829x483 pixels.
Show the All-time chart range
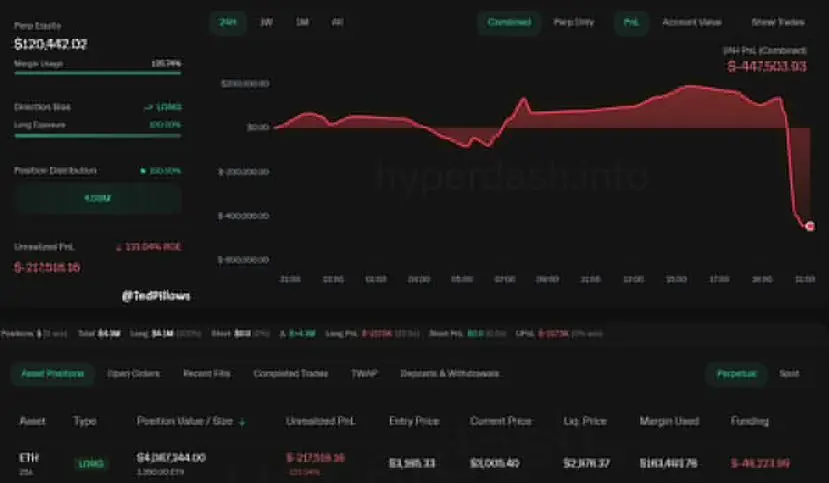tap(337, 22)
